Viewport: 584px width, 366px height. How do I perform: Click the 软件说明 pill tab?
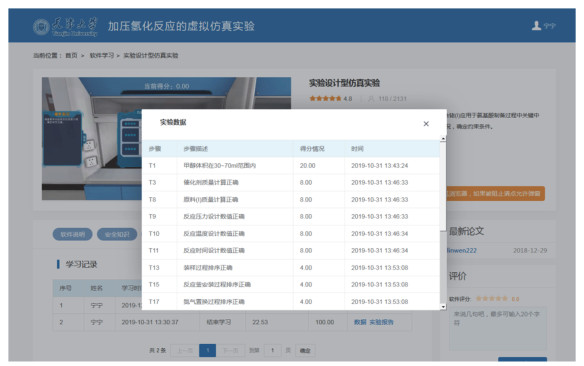(73, 235)
